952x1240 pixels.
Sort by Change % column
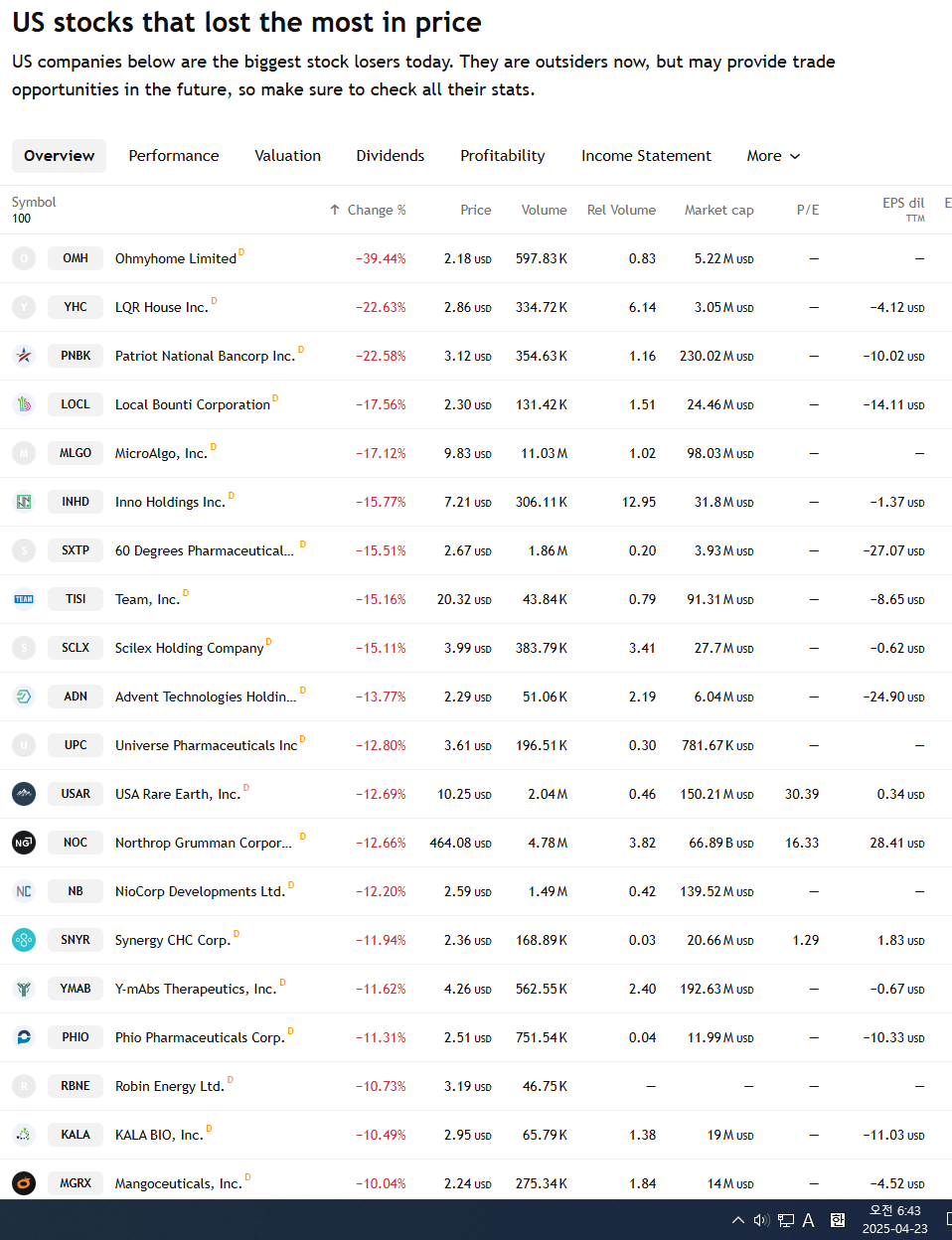pos(368,210)
